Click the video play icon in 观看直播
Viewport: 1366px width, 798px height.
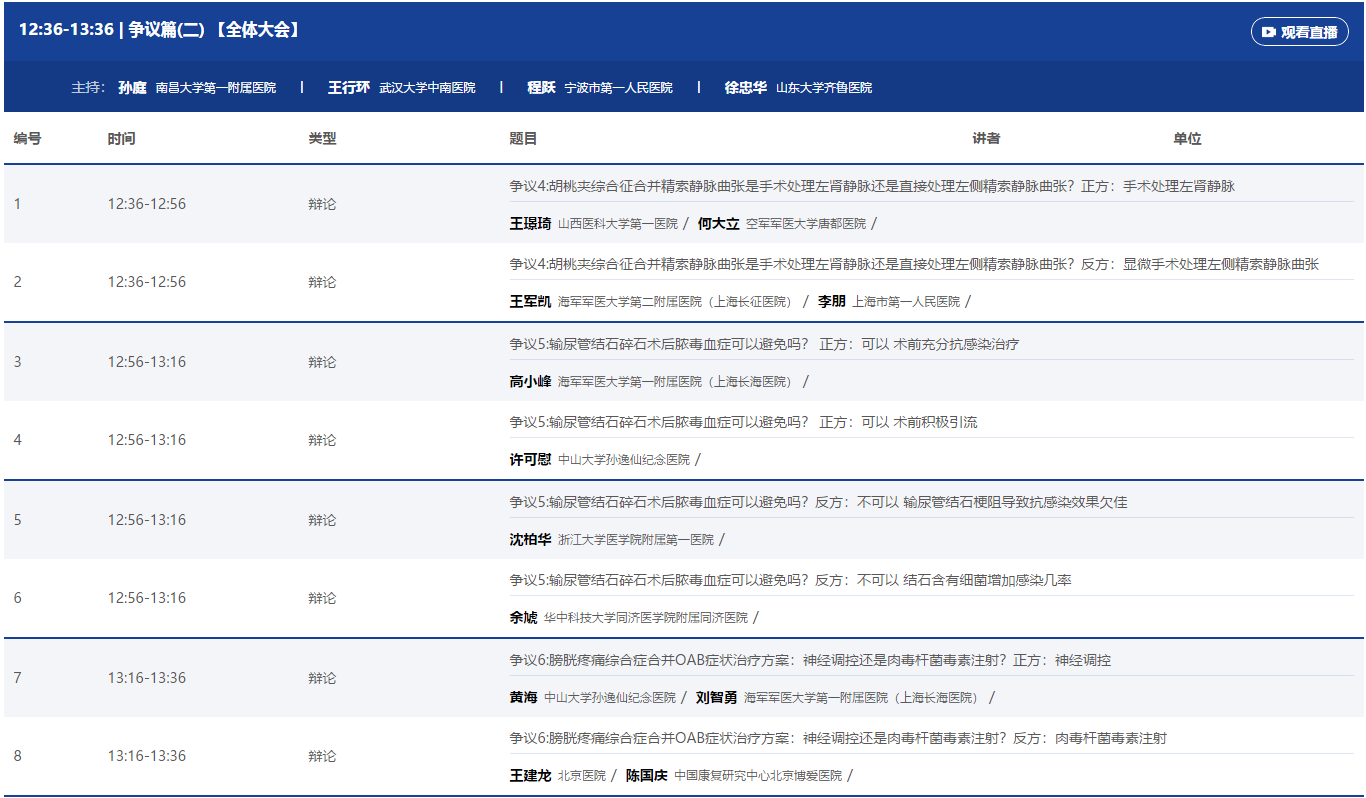click(x=1268, y=32)
